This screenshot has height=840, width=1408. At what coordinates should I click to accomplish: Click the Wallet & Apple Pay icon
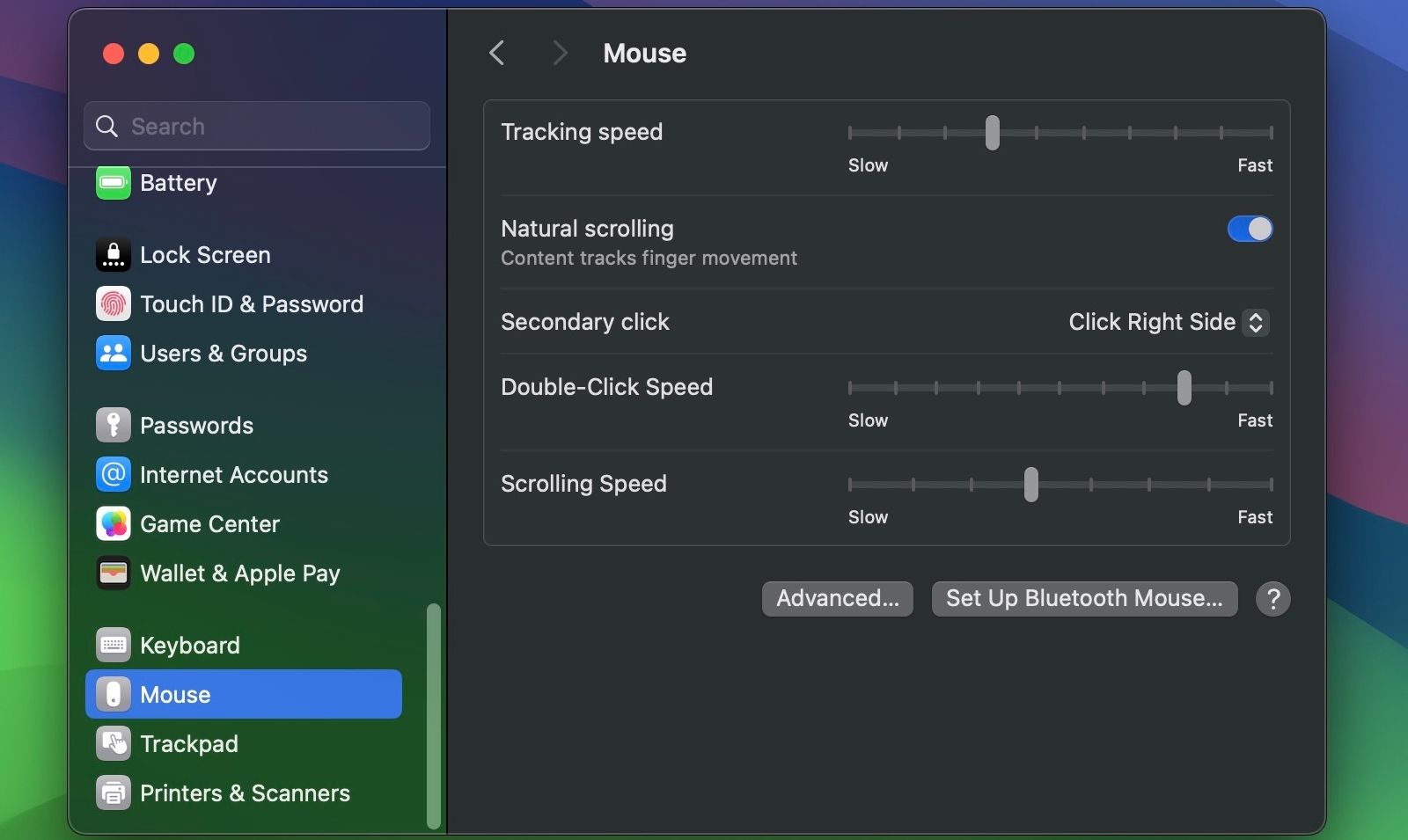click(113, 573)
